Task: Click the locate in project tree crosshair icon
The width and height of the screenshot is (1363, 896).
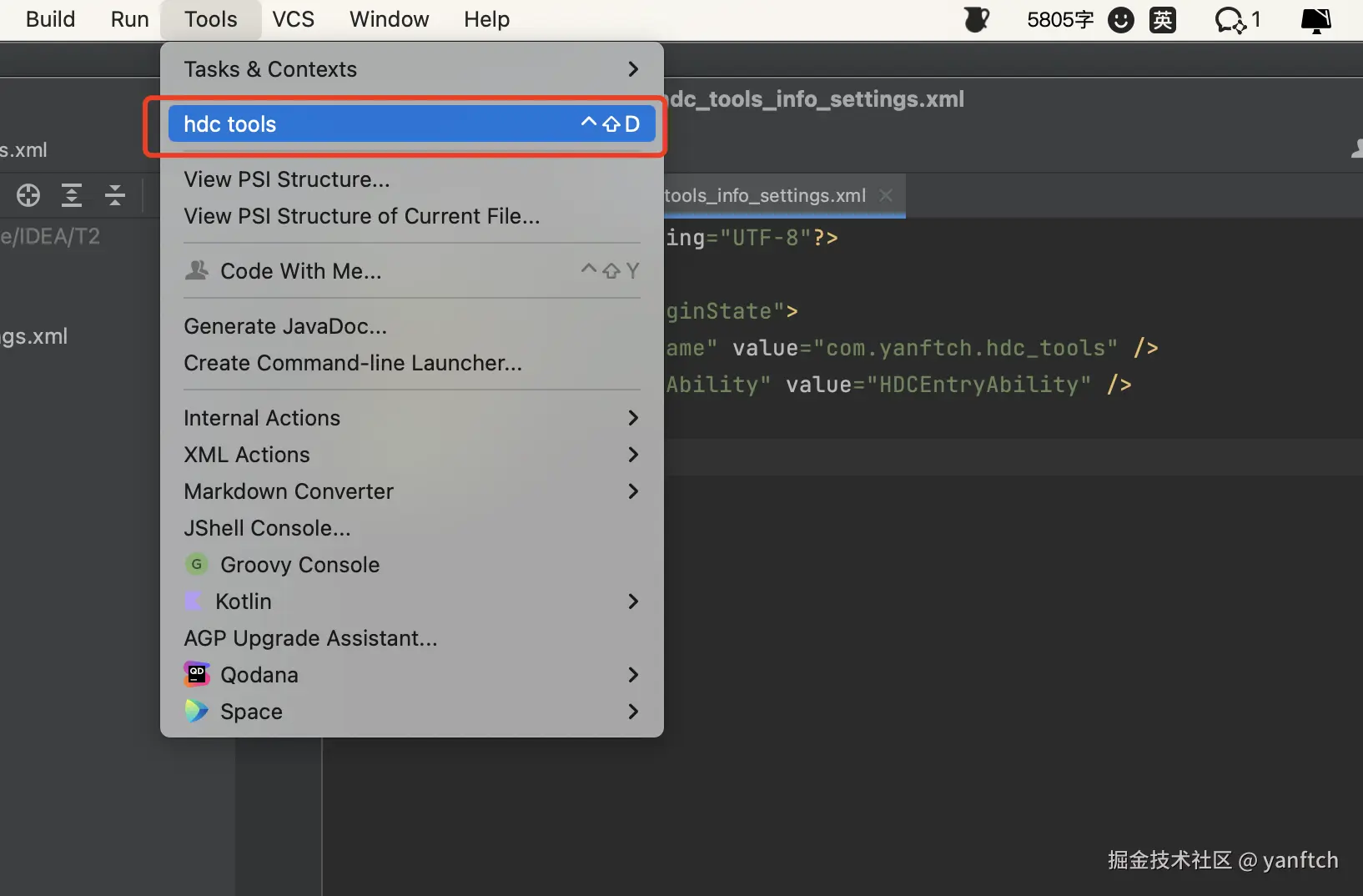Action: [28, 195]
